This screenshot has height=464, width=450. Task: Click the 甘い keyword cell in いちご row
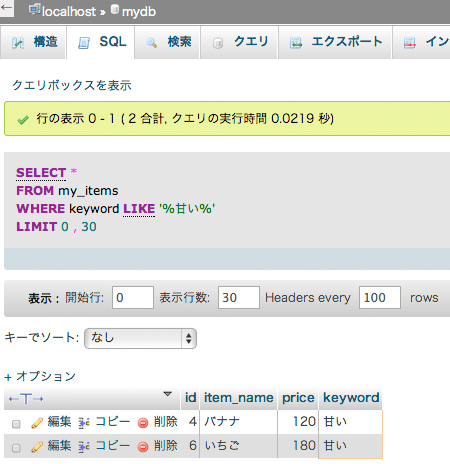[x=350, y=446]
